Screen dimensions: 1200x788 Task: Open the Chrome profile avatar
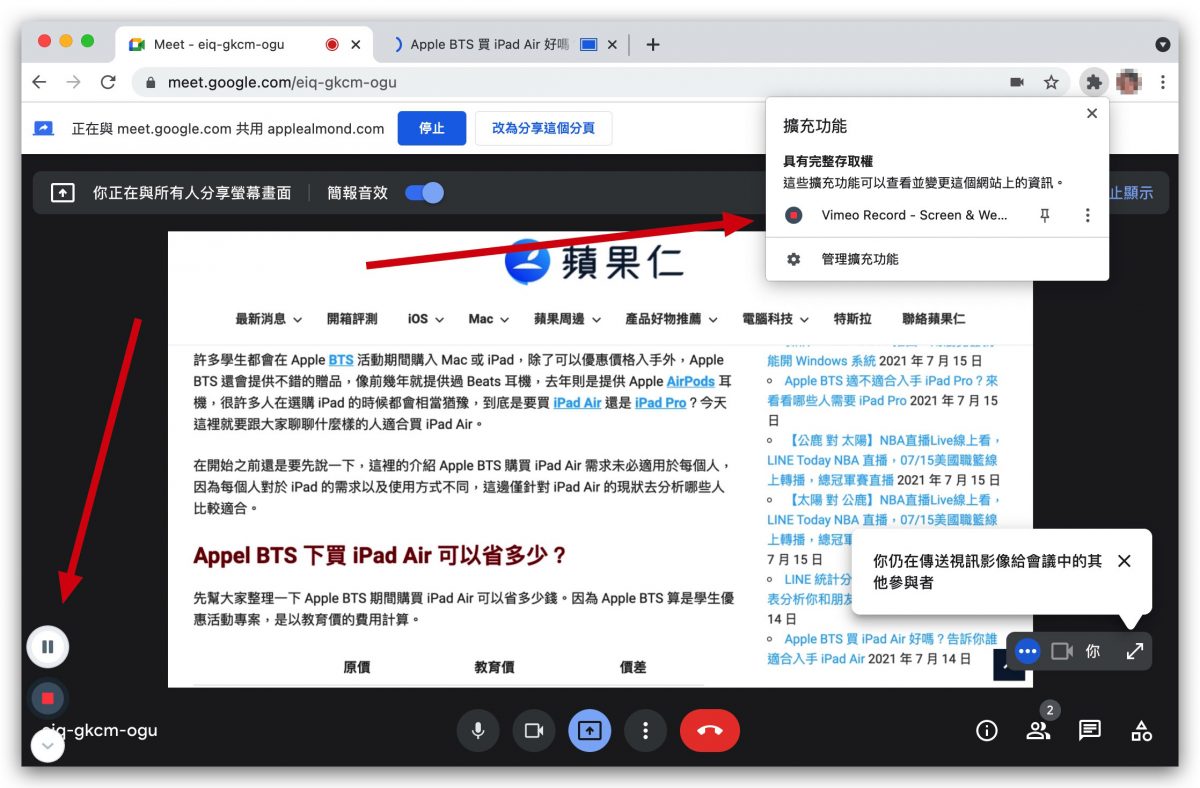pyautogui.click(x=1129, y=82)
